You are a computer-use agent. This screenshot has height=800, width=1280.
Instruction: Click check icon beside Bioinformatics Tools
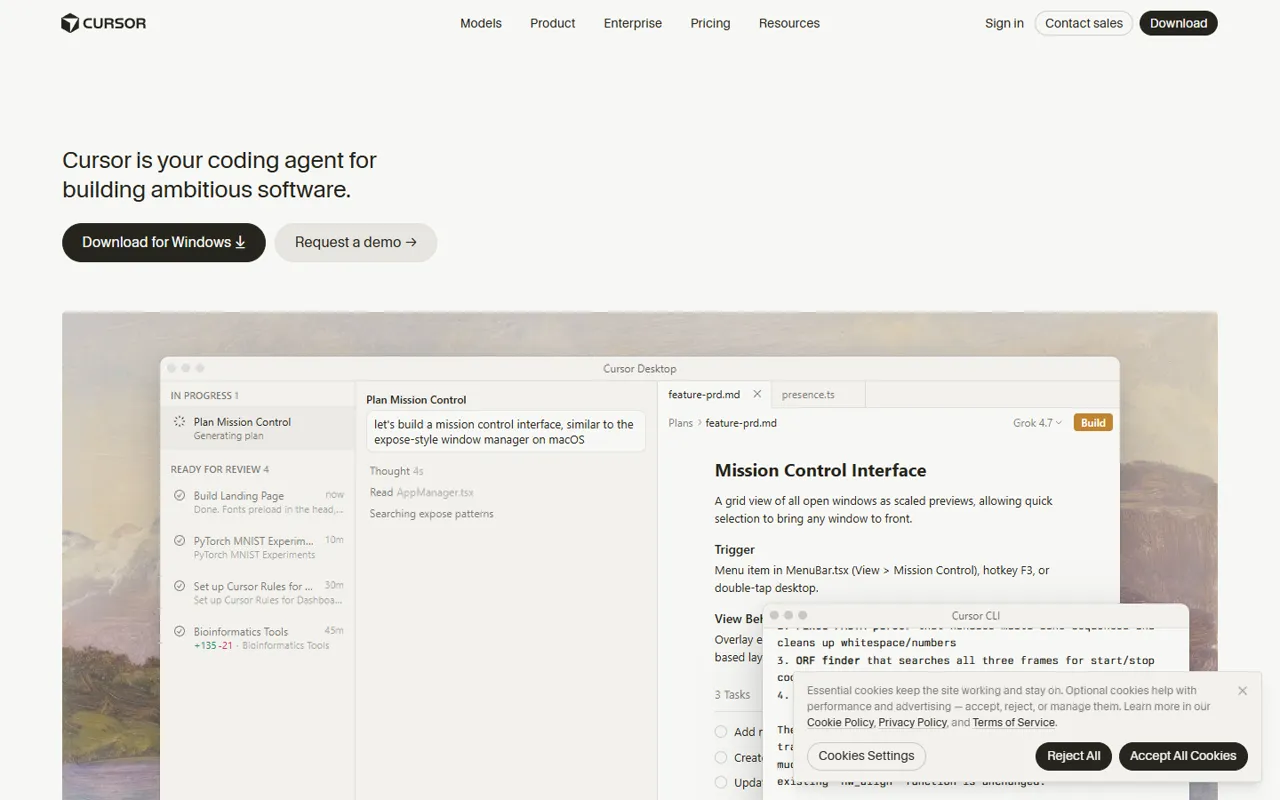[180, 631]
